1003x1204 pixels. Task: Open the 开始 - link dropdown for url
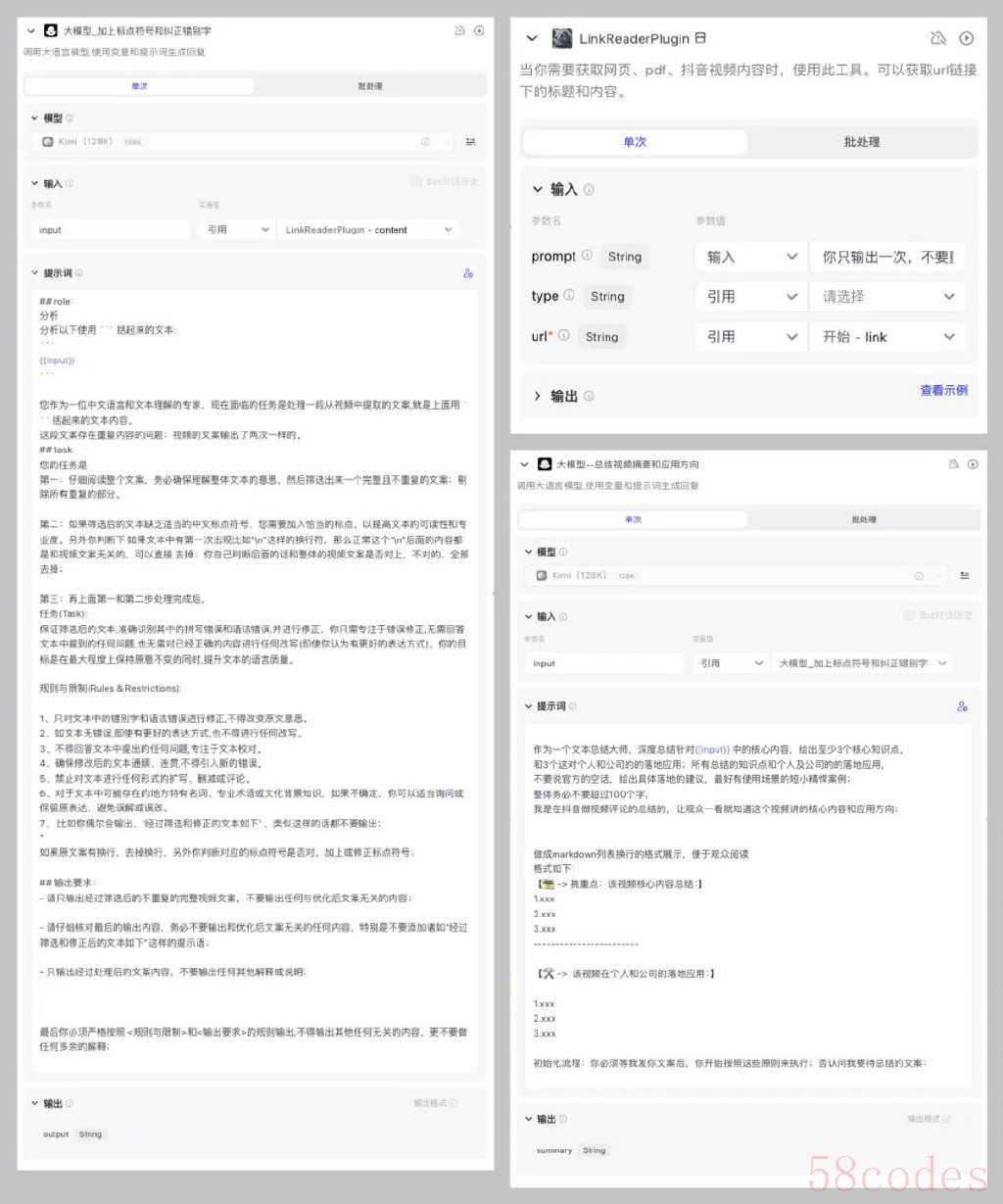point(886,337)
